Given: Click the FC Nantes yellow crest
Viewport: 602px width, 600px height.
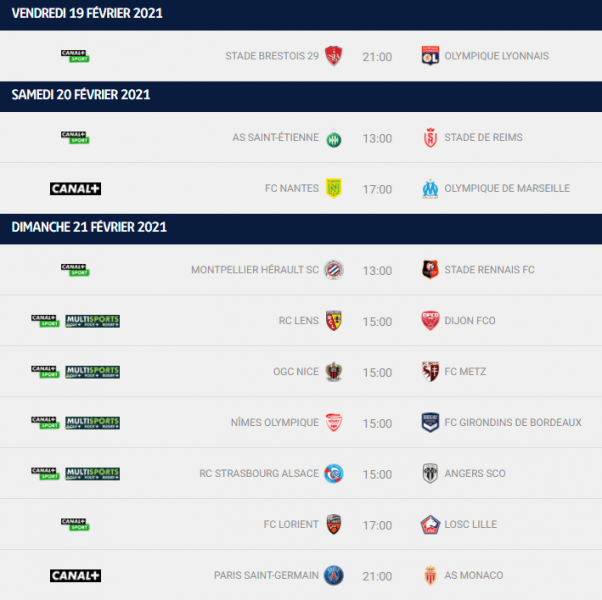Looking at the screenshot, I should click(334, 189).
